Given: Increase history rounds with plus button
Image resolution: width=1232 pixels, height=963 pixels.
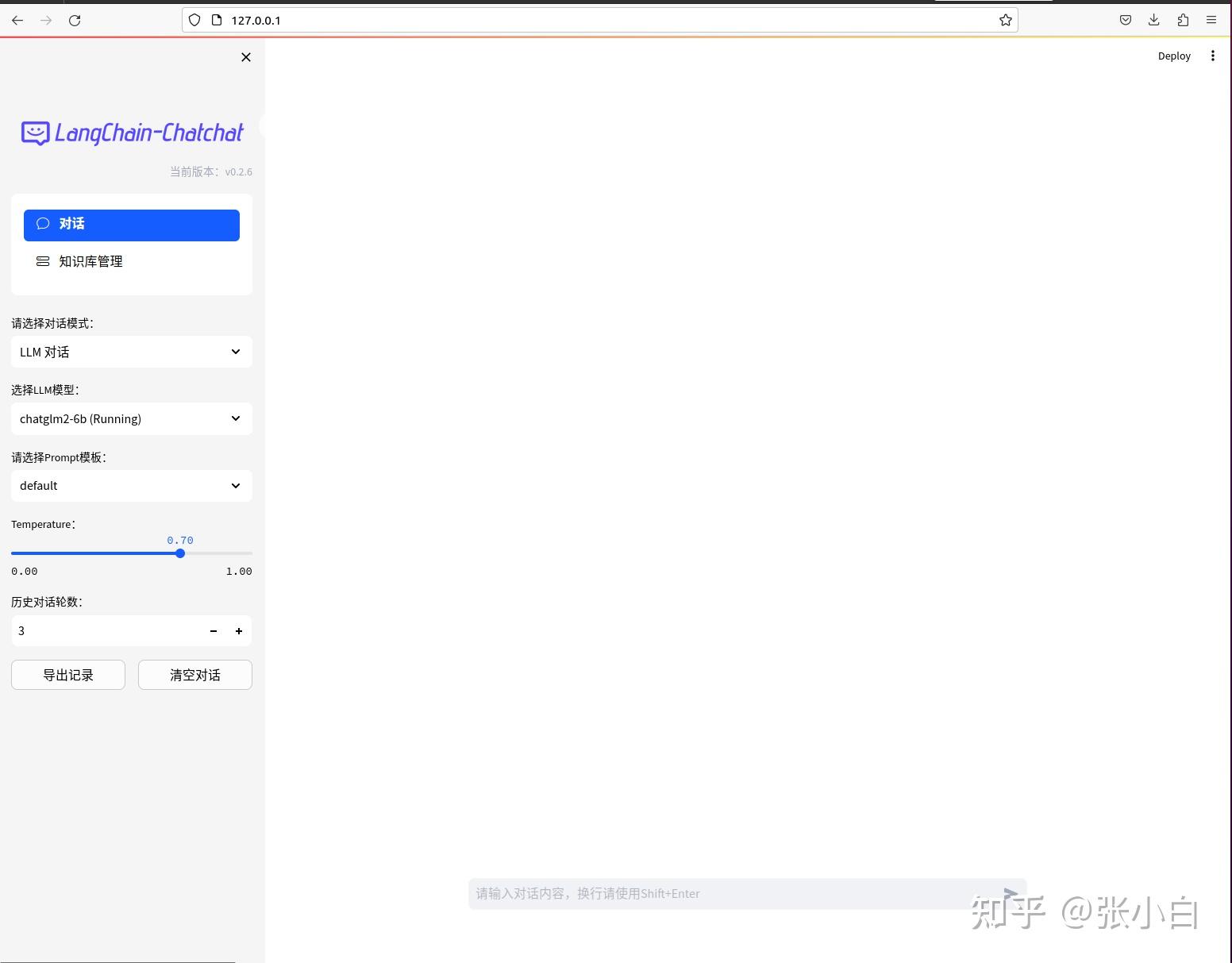Looking at the screenshot, I should tap(239, 631).
